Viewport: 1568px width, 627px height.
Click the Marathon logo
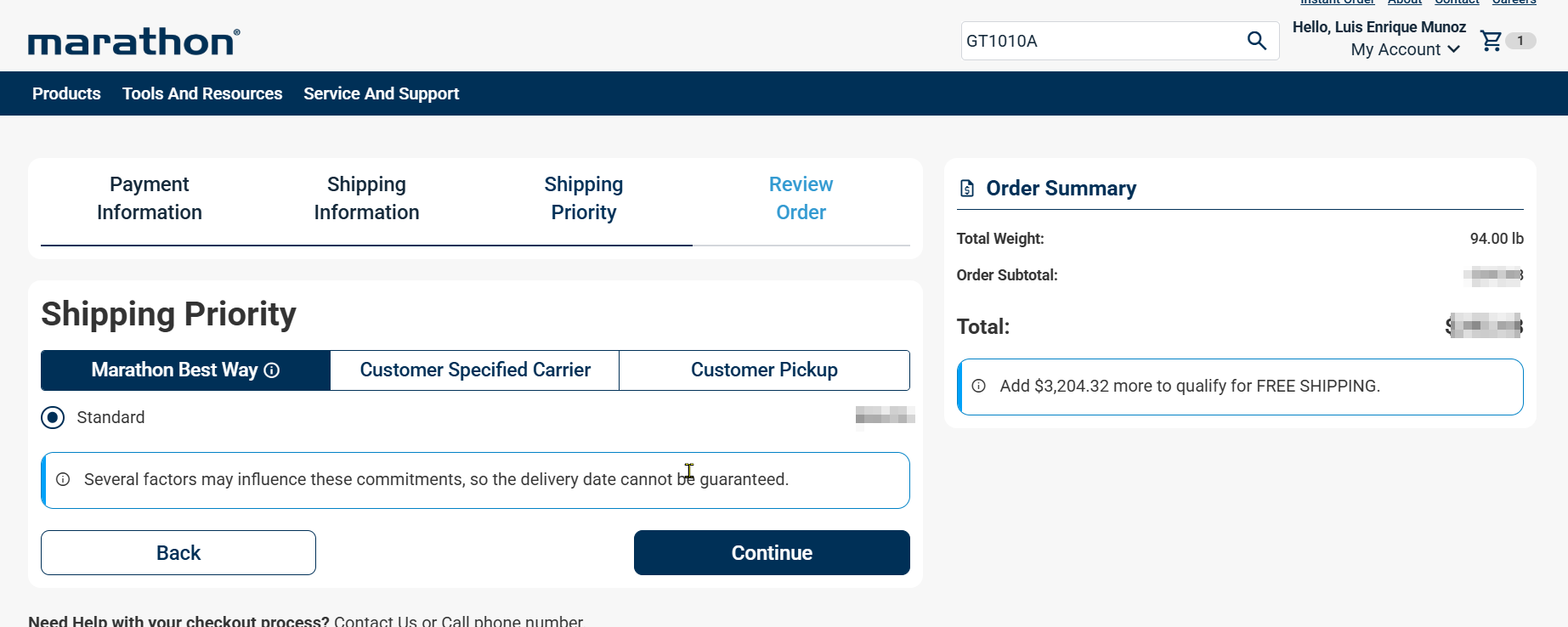pos(134,42)
